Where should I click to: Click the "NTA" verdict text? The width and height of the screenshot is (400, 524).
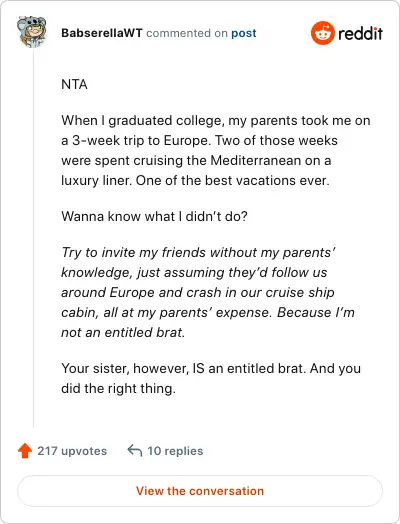click(x=74, y=84)
